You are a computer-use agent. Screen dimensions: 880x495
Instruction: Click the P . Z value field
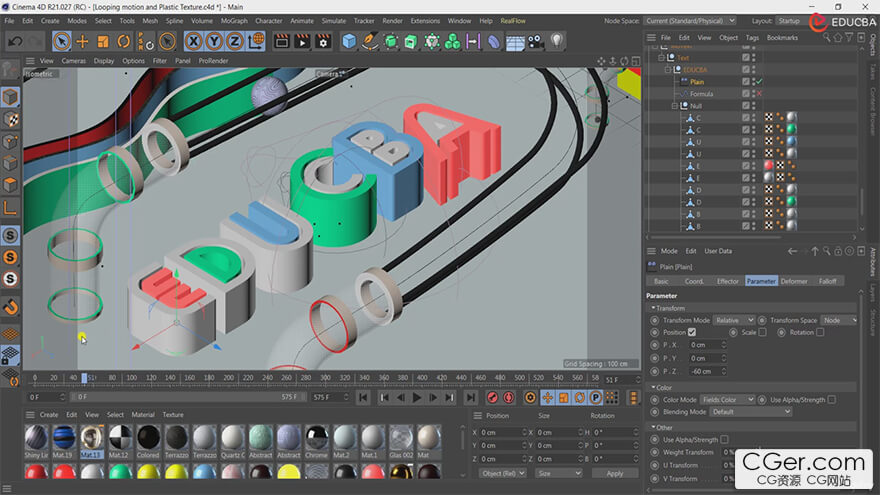pos(707,371)
